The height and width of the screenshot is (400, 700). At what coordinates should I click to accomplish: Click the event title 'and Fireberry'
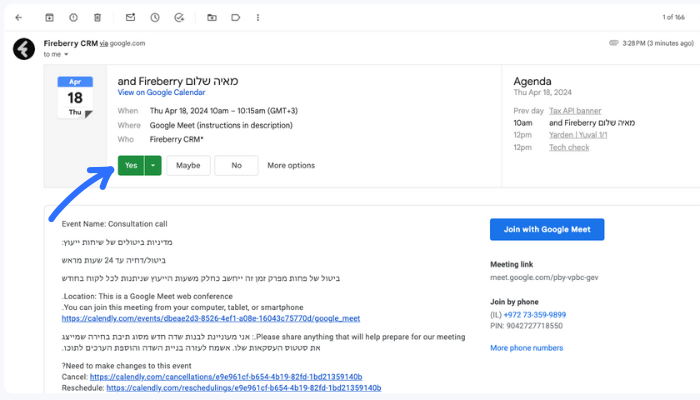coord(178,81)
